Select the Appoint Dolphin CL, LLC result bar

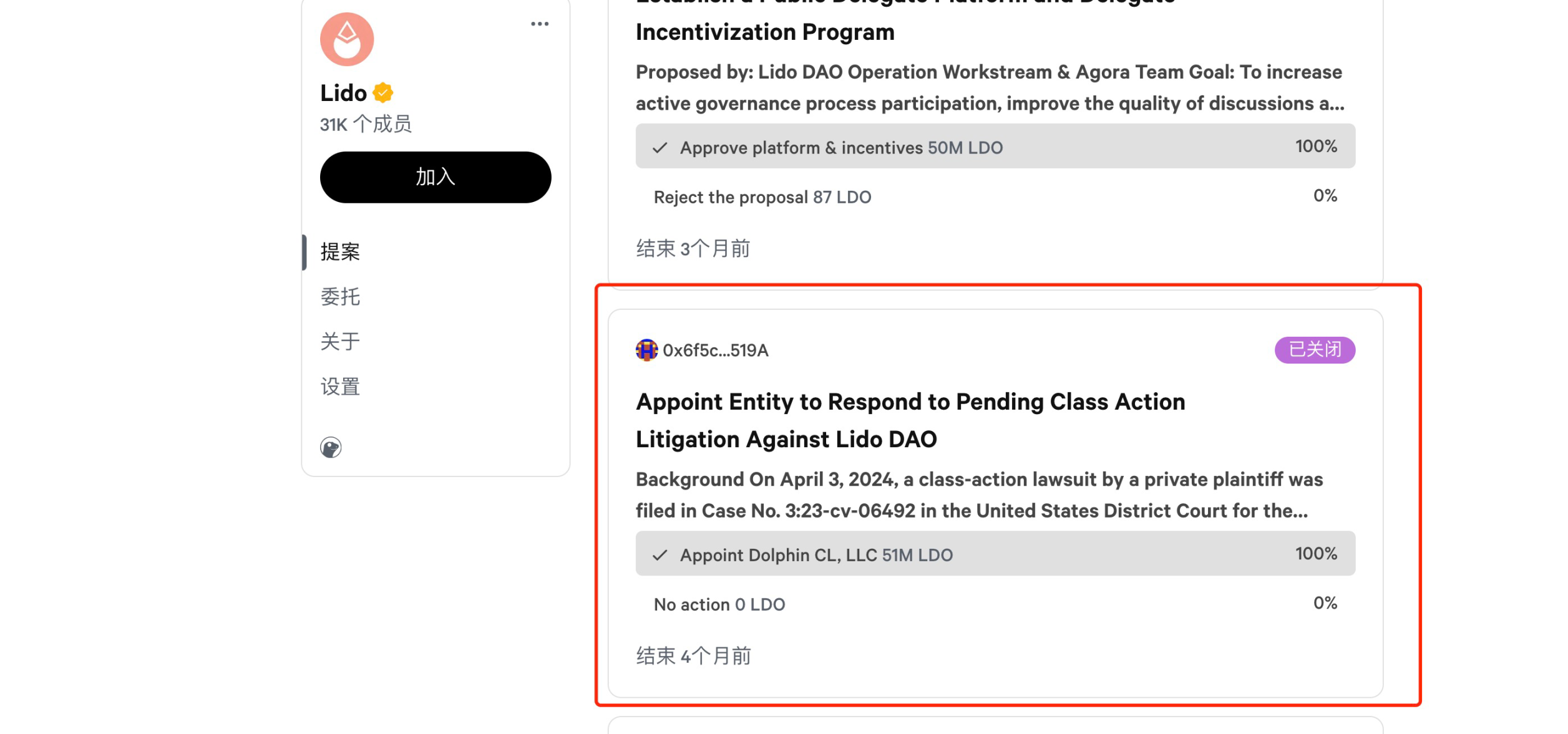point(995,554)
